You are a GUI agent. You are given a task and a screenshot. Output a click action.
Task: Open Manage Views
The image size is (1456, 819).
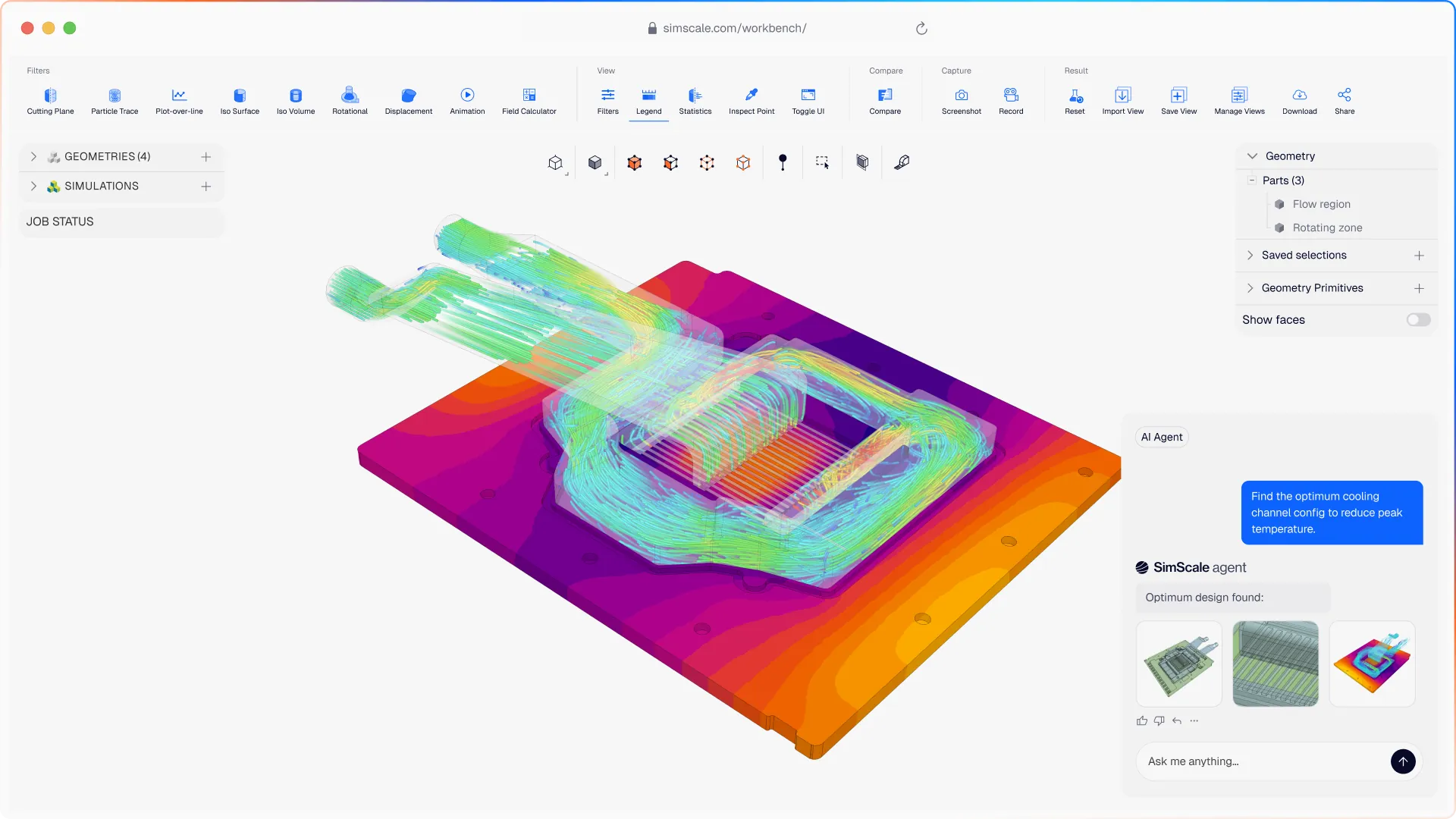point(1239,101)
